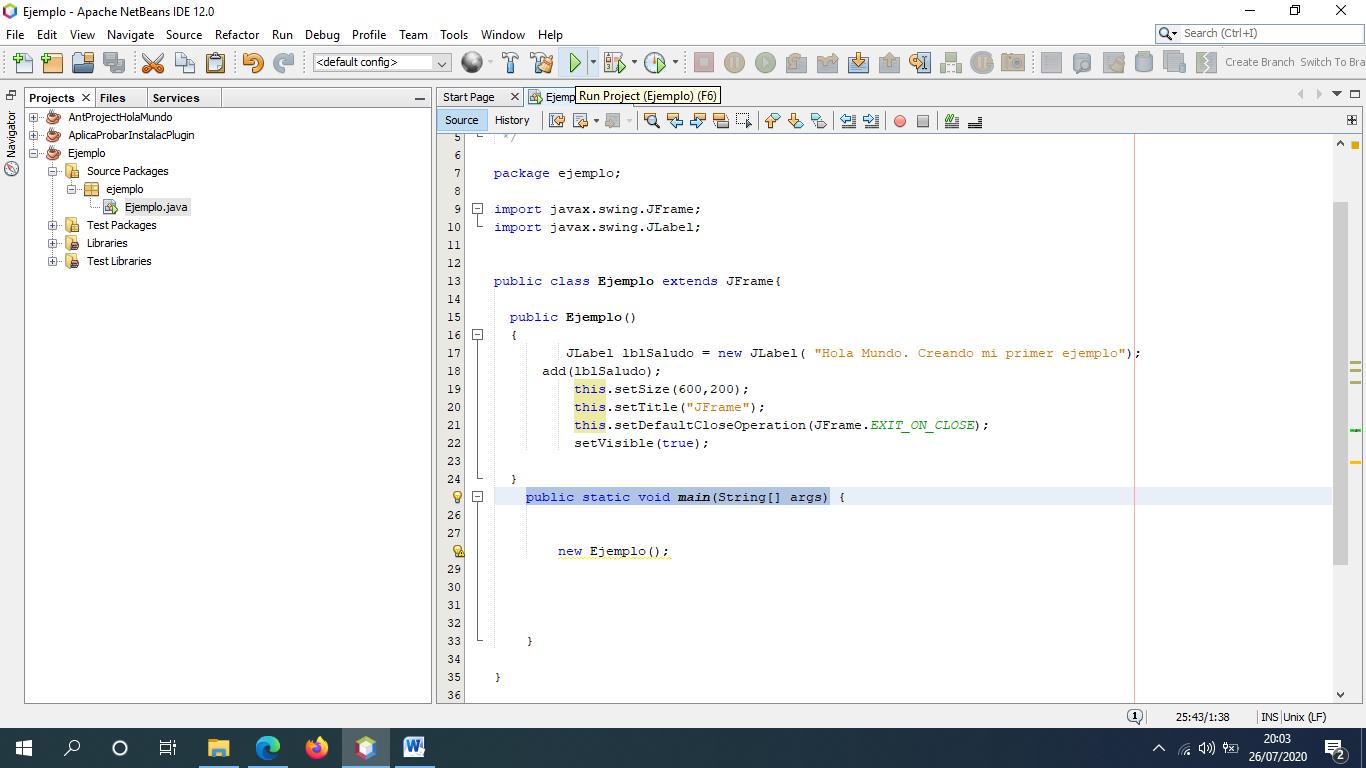Start recording a macro with the red circle
The height and width of the screenshot is (768, 1366).
coord(899,121)
